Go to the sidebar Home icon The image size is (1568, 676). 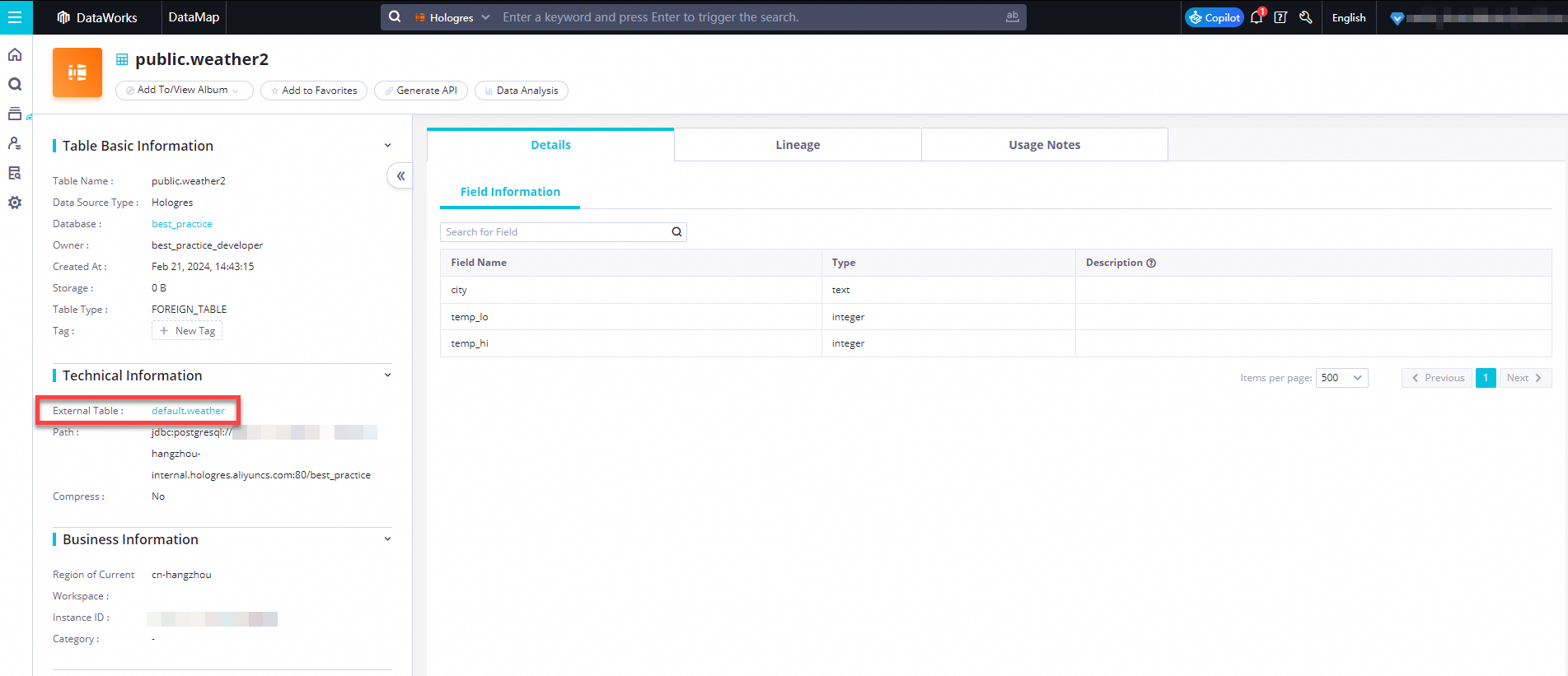pyautogui.click(x=15, y=55)
